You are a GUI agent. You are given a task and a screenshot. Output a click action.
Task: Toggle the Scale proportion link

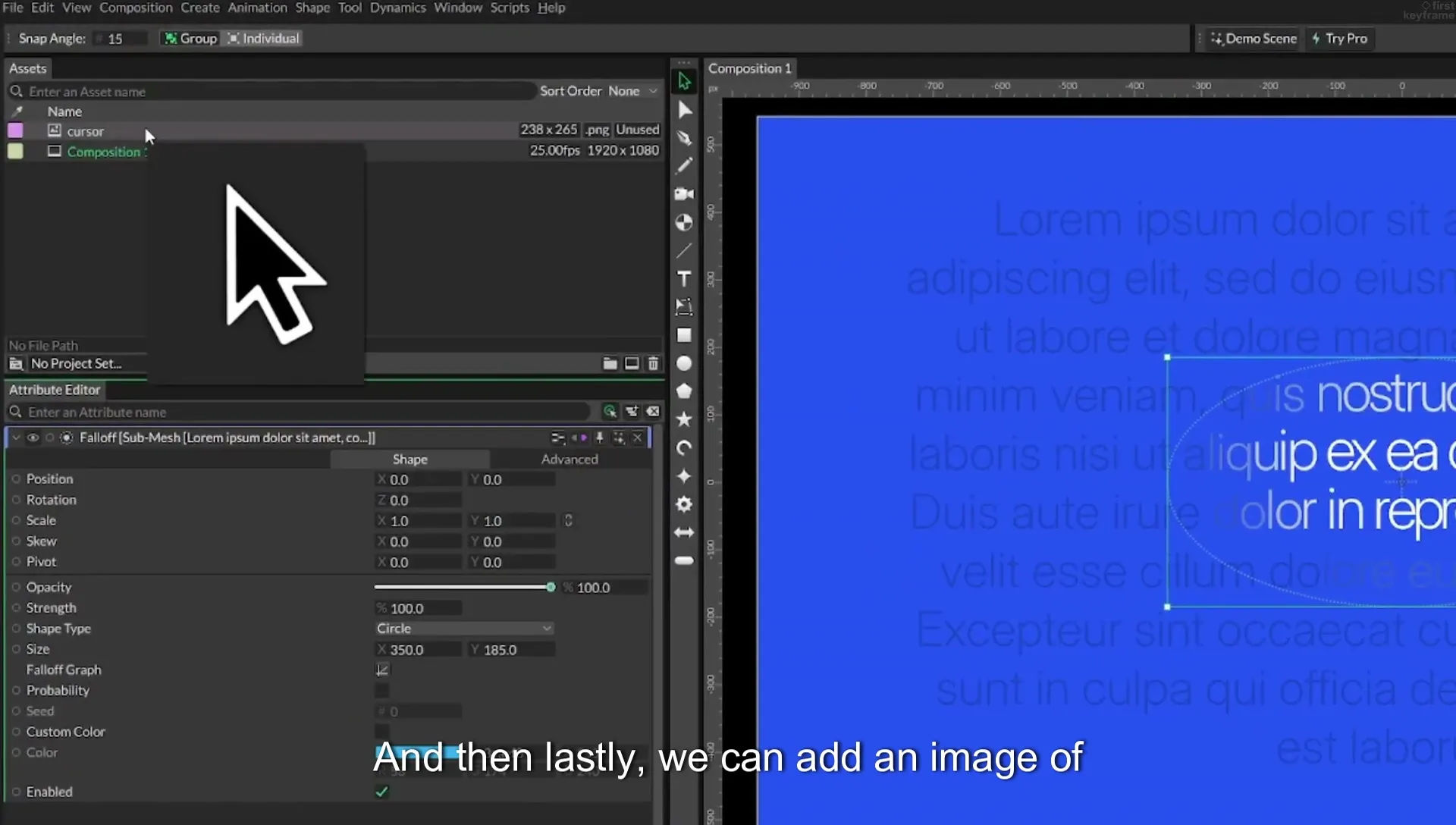(x=568, y=521)
